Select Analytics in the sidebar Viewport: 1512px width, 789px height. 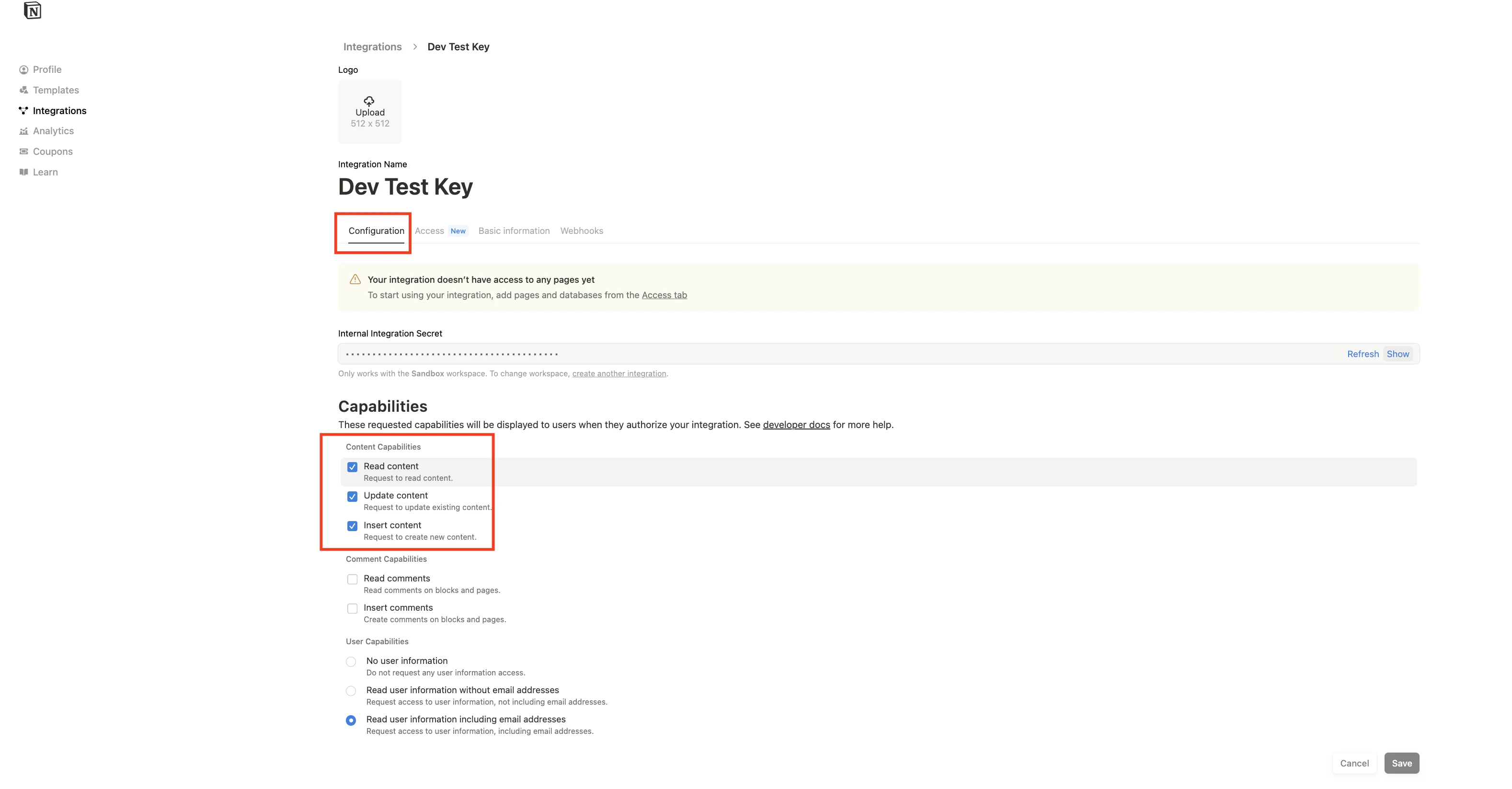[x=53, y=130]
